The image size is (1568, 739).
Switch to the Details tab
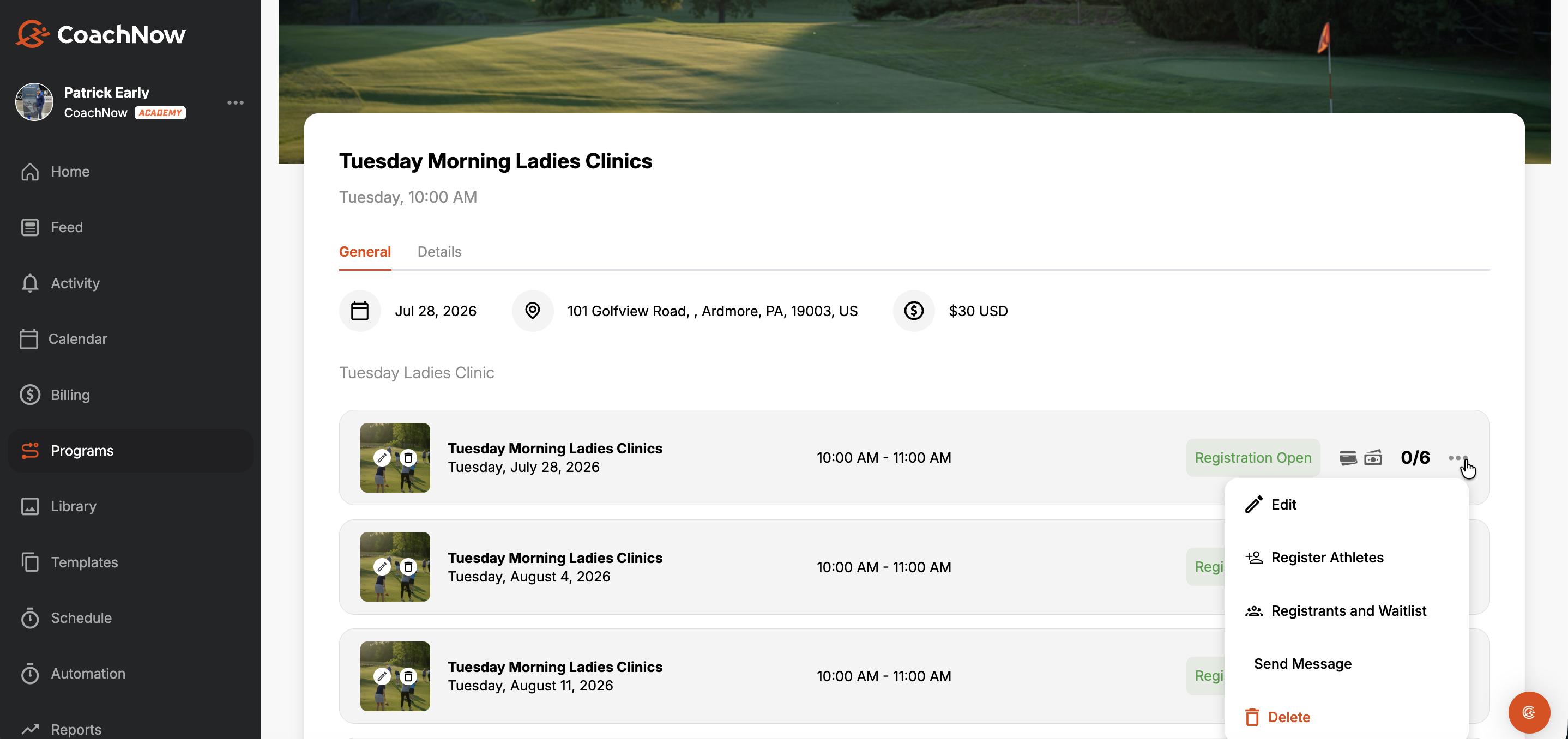(439, 252)
